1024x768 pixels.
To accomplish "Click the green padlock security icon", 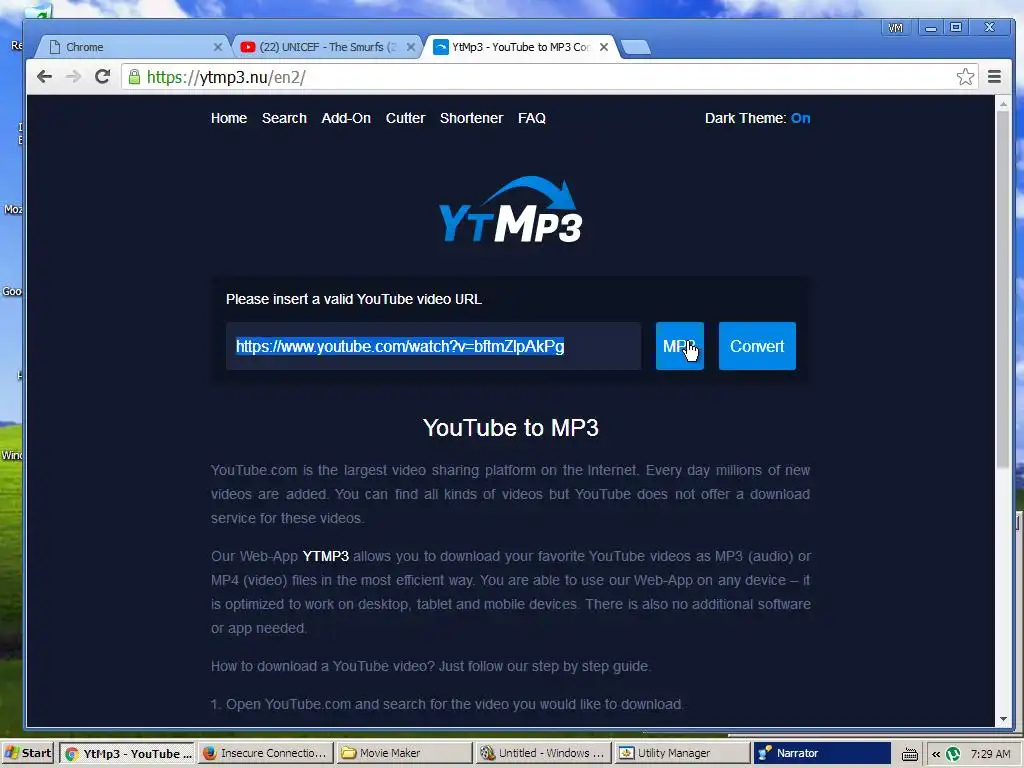I will tap(135, 77).
